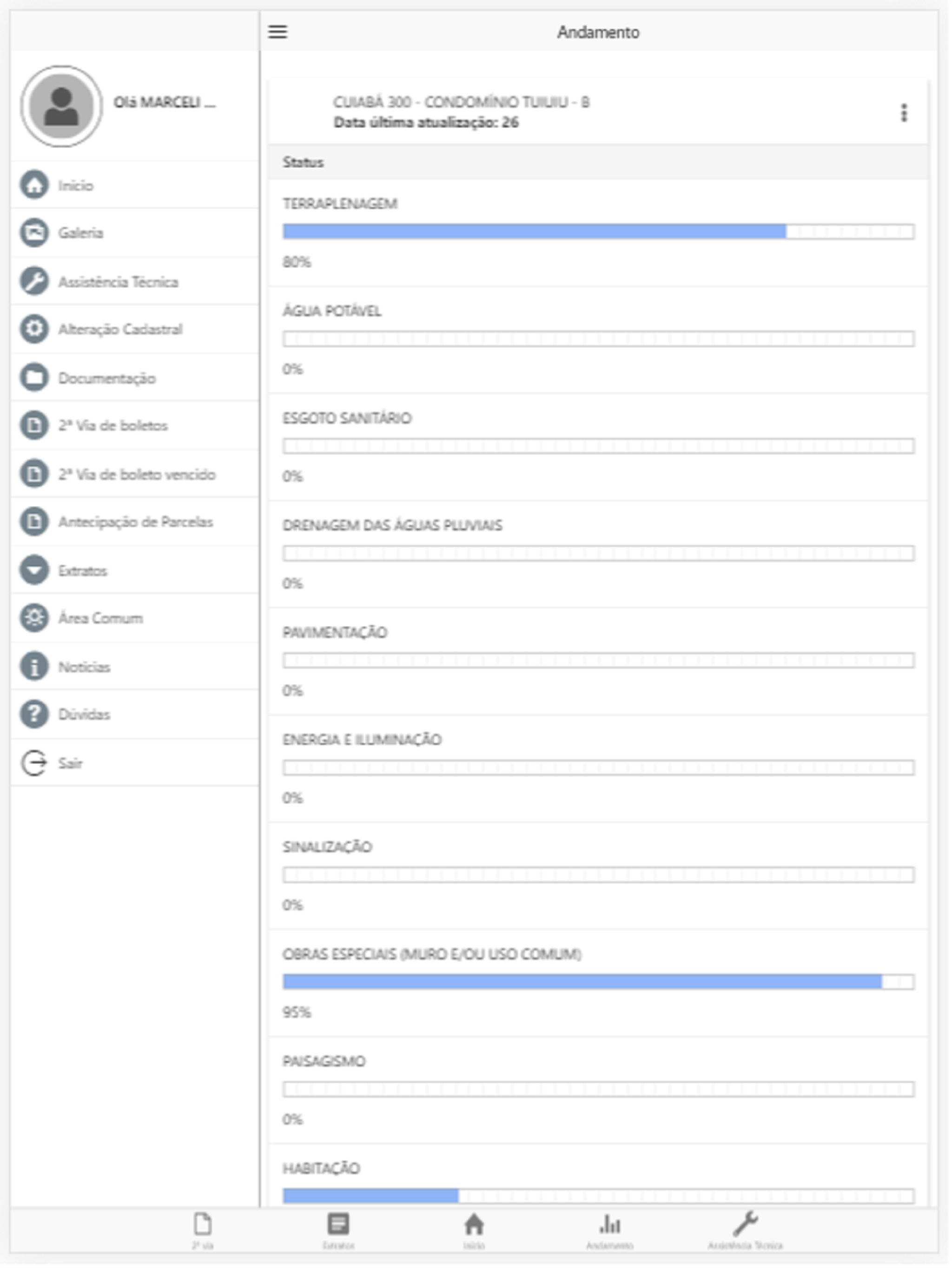Expand the Extratos arrow icon
This screenshot has width=952, height=1270.
click(x=34, y=570)
